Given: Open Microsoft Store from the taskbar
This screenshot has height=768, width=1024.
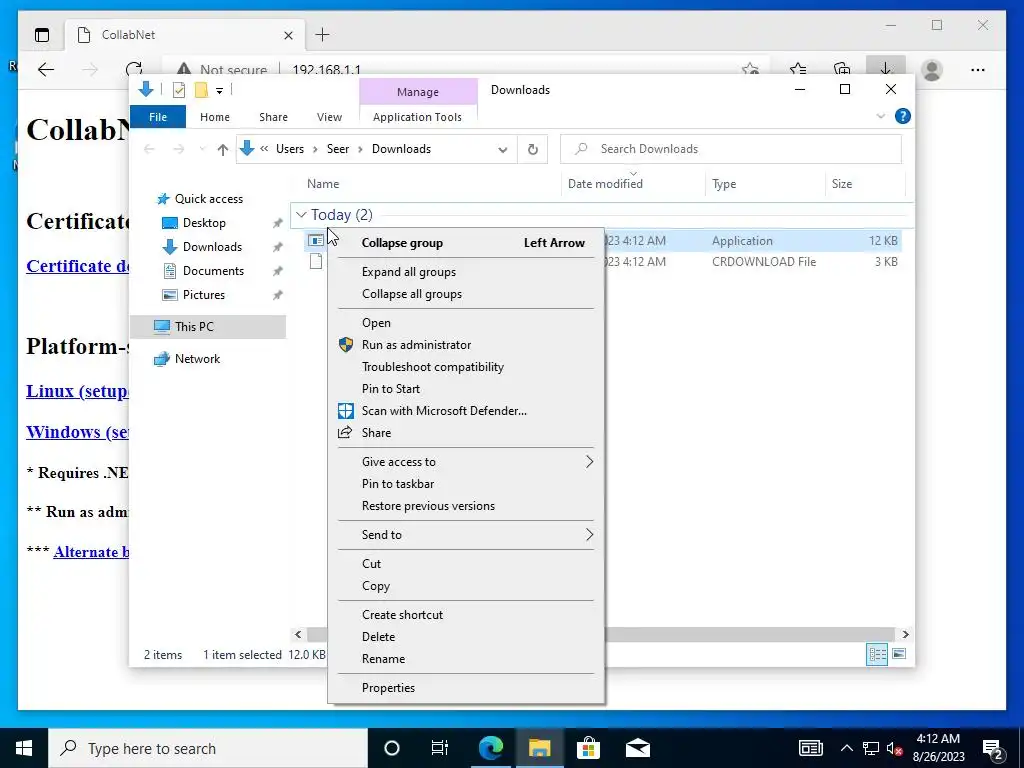Looking at the screenshot, I should [x=588, y=748].
